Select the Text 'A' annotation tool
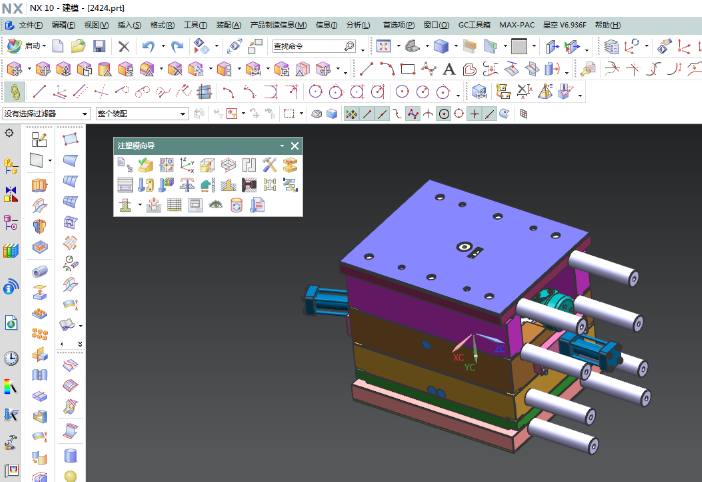702x482 pixels. 449,69
